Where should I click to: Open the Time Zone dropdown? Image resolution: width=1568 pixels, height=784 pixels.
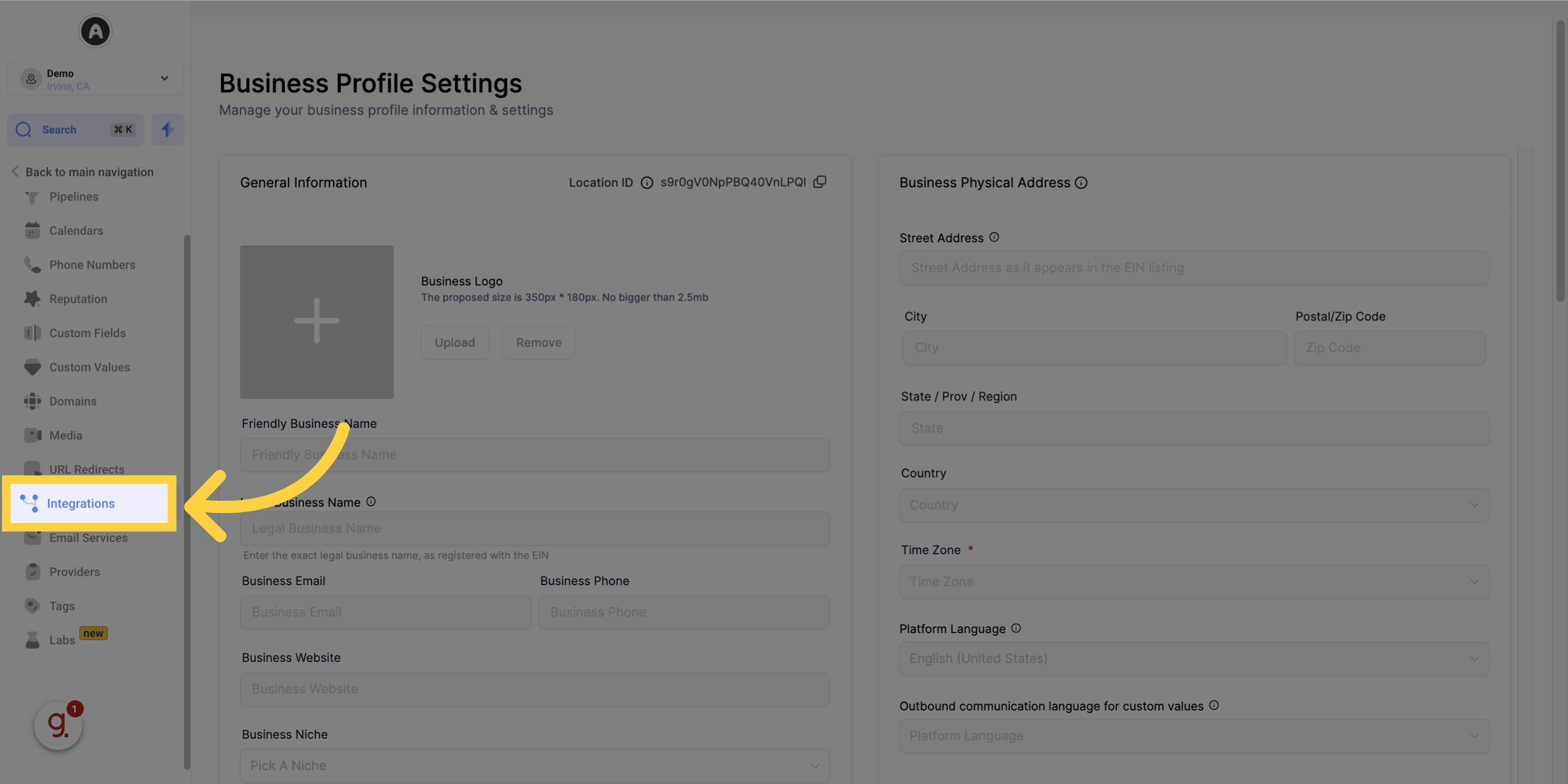(1194, 581)
